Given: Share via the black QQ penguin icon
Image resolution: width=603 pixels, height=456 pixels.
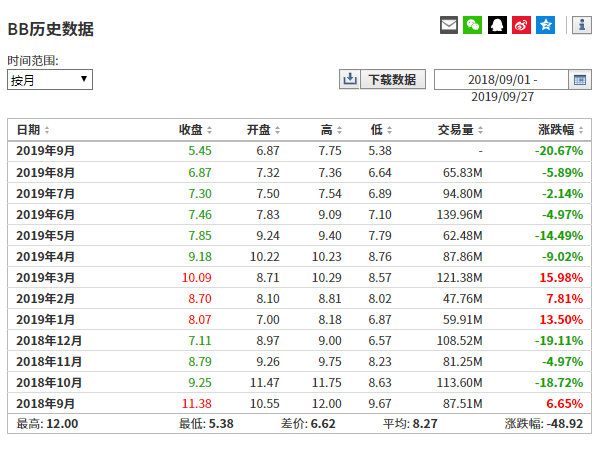Looking at the screenshot, I should (x=497, y=25).
